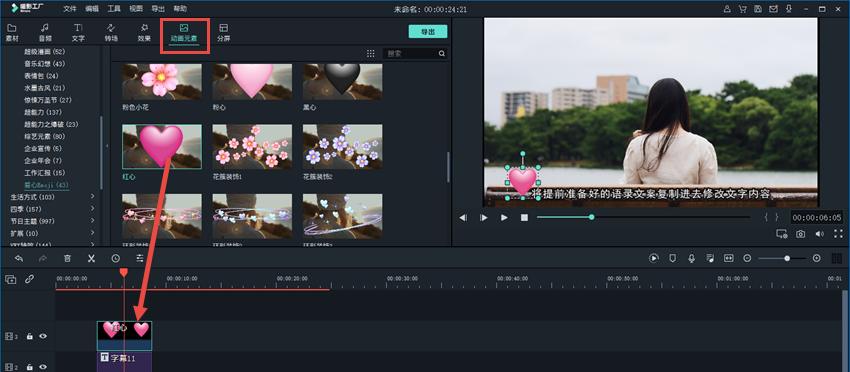This screenshot has height=372, width=850.
Task: Step back one frame in preview
Action: 463,217
